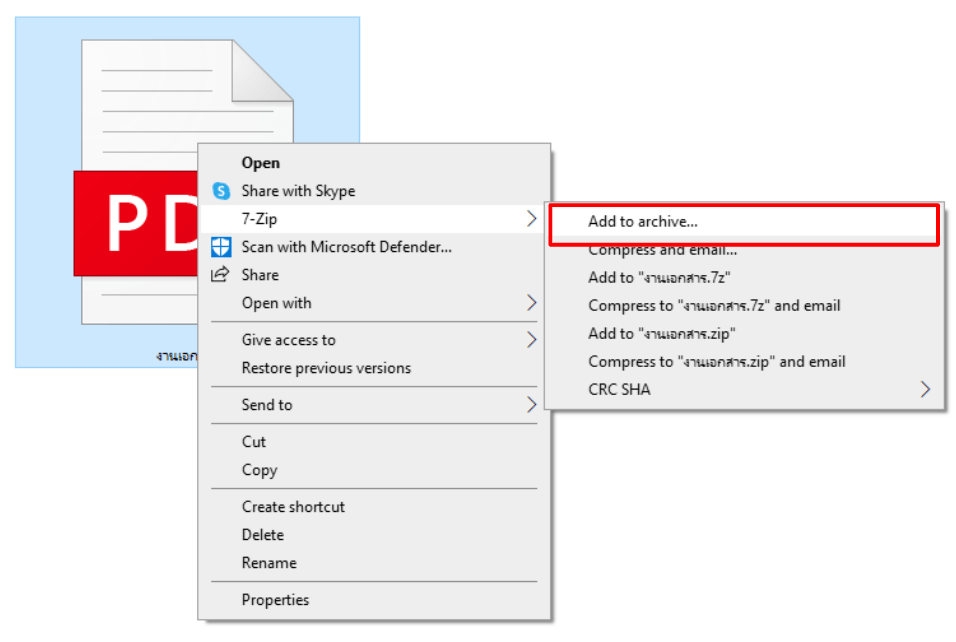Select Give access to
956x642 pixels.
click(374, 340)
